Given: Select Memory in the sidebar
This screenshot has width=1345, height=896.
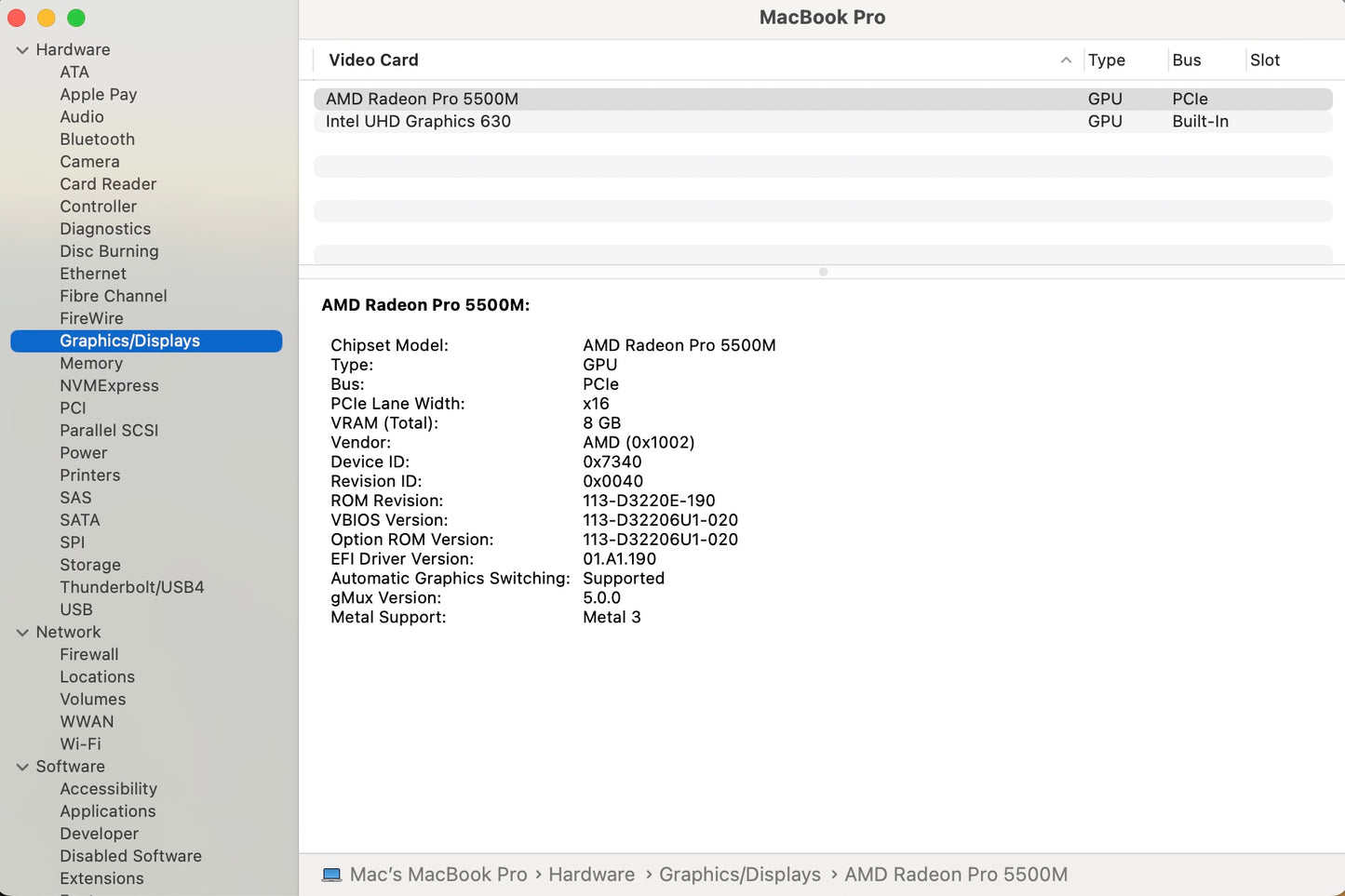Looking at the screenshot, I should pos(90,363).
